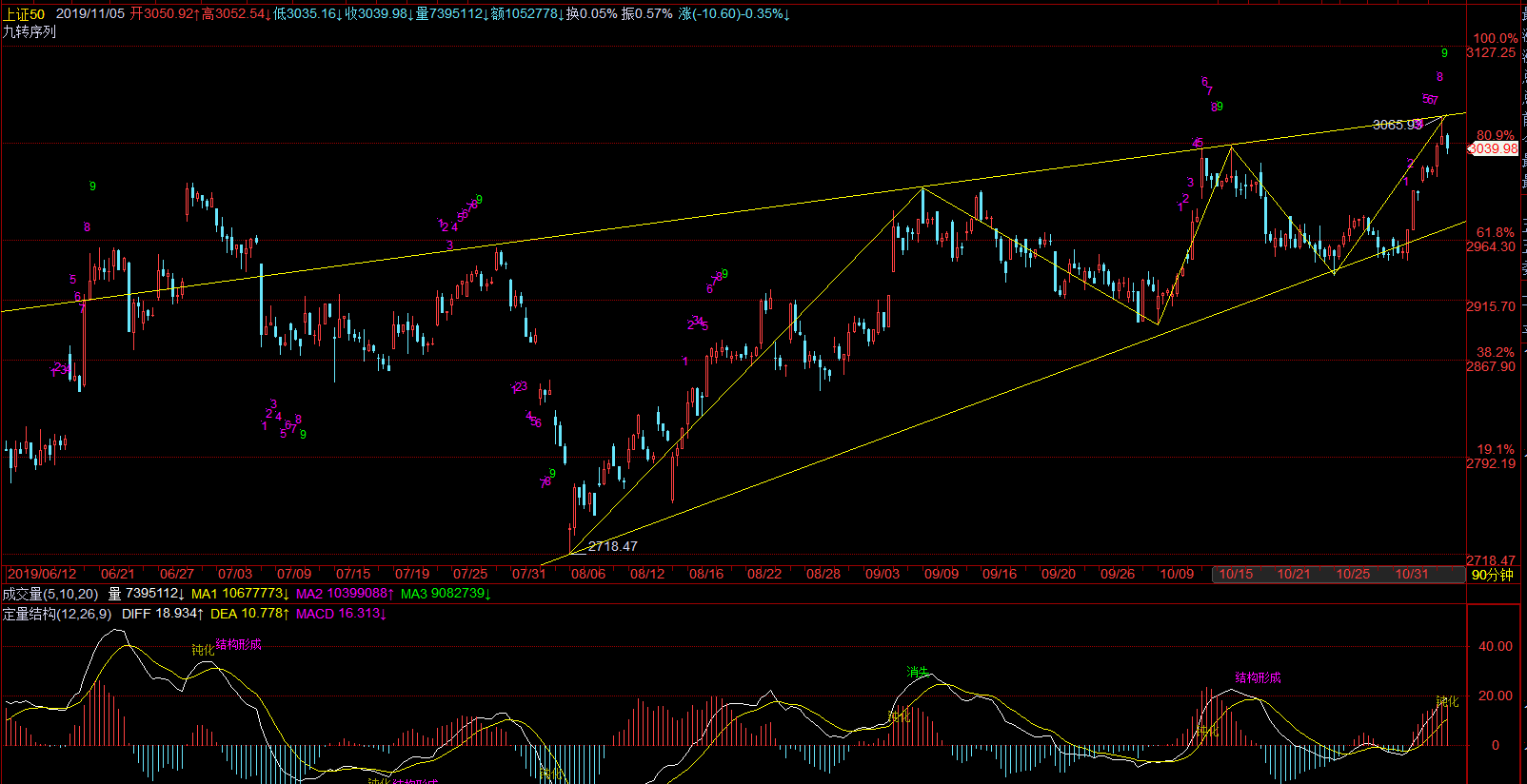Click the 20.00 MACD axis label
This screenshot has height=784, width=1527.
pyautogui.click(x=1495, y=696)
